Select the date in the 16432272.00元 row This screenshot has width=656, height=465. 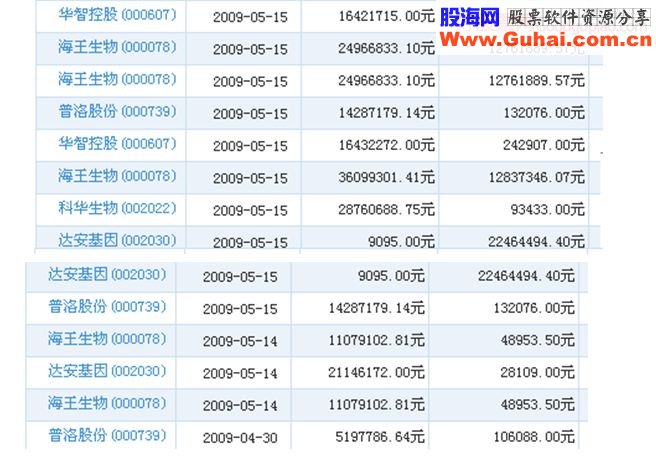coord(250,146)
